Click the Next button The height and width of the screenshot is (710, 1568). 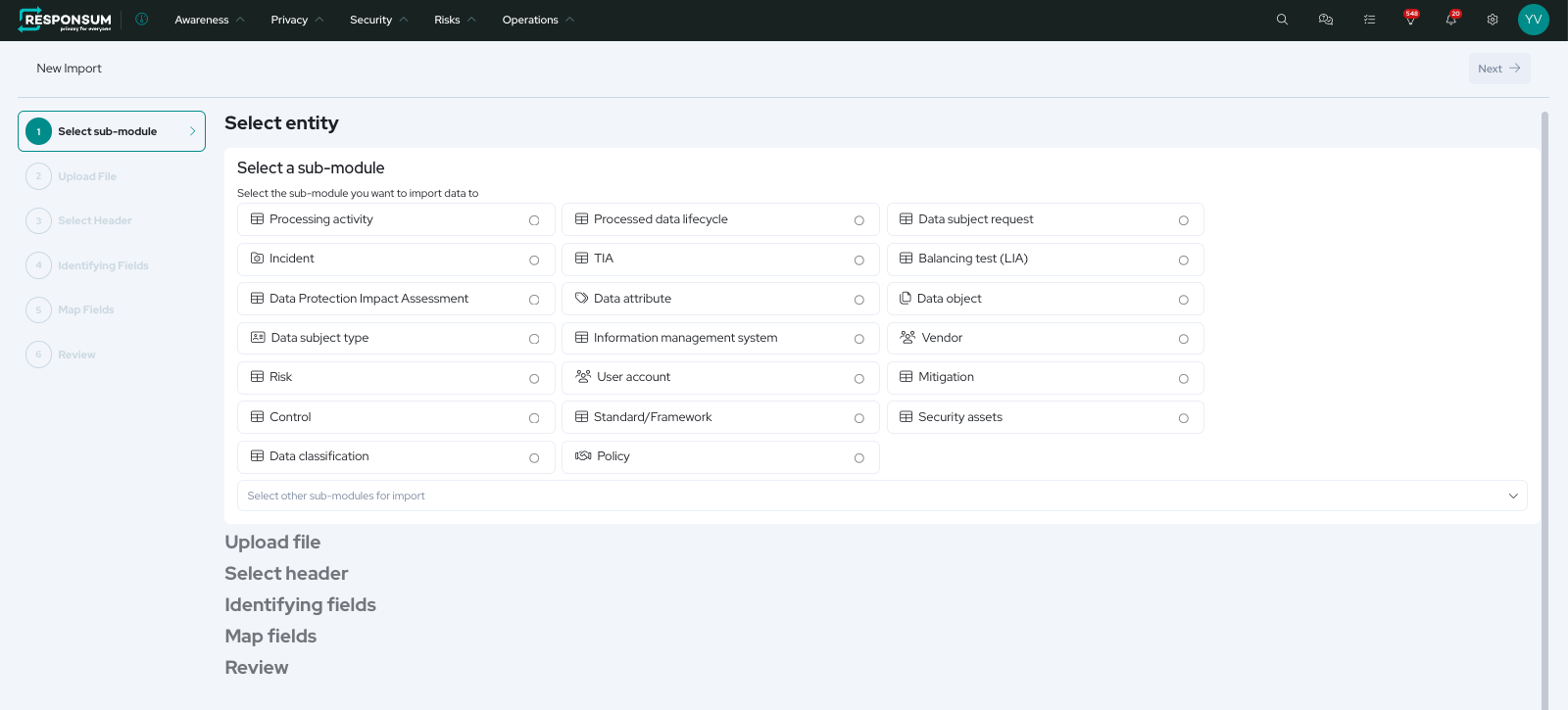click(1499, 69)
